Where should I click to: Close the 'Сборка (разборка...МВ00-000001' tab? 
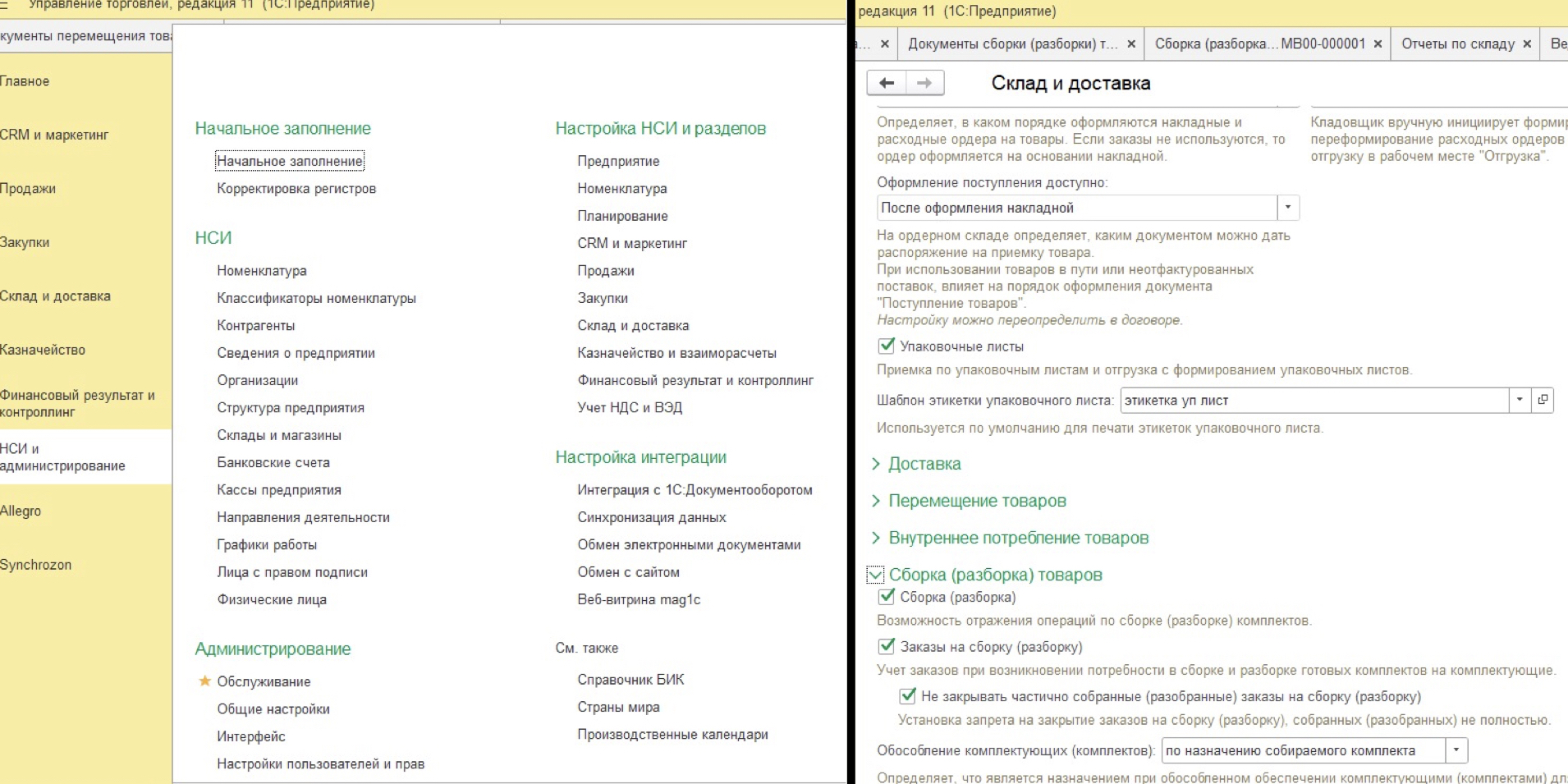(1378, 44)
